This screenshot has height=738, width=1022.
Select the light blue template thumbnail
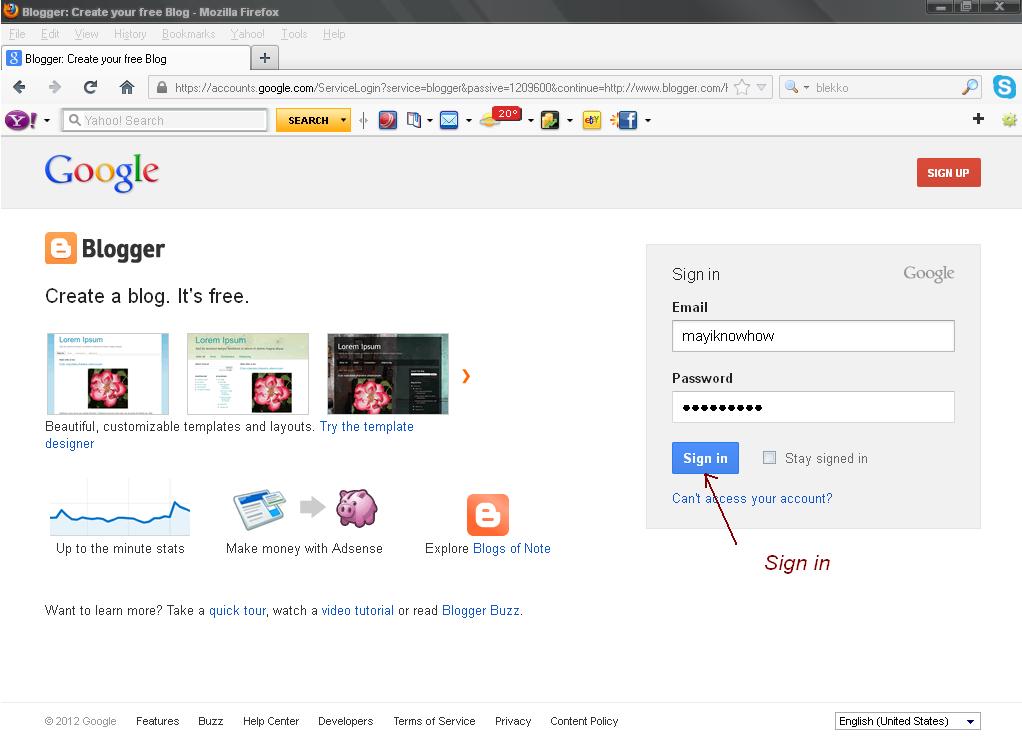coord(108,374)
